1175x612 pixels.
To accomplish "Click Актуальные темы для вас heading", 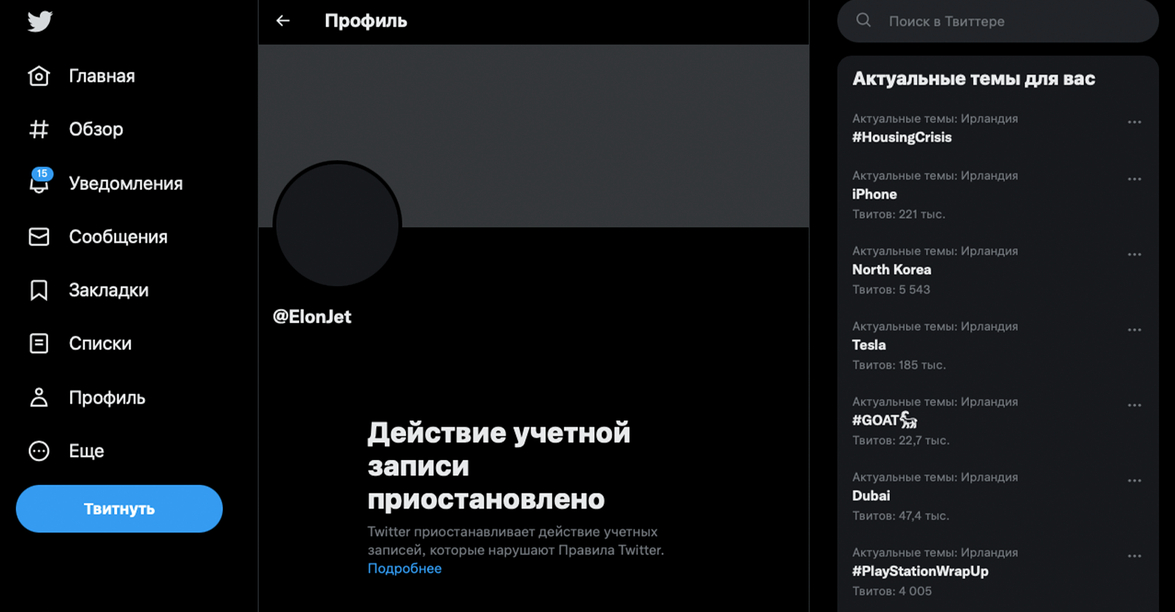I will (973, 79).
